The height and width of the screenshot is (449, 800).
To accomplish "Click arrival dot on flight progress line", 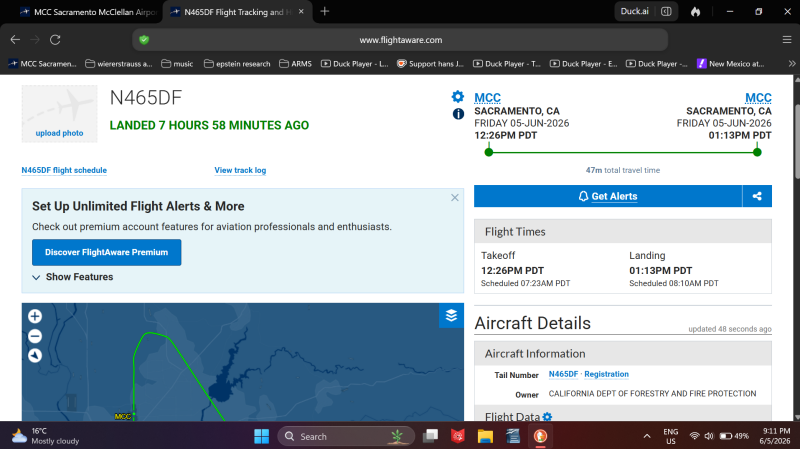I will point(757,152).
